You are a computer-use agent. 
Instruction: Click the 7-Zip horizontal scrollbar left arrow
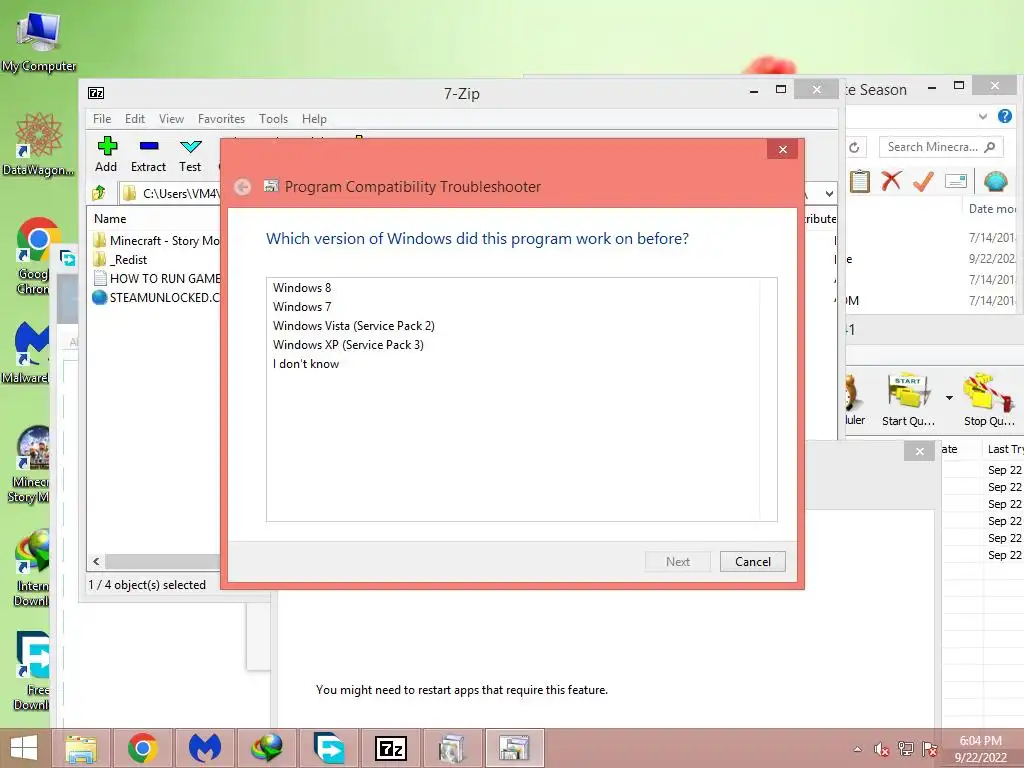click(x=96, y=562)
